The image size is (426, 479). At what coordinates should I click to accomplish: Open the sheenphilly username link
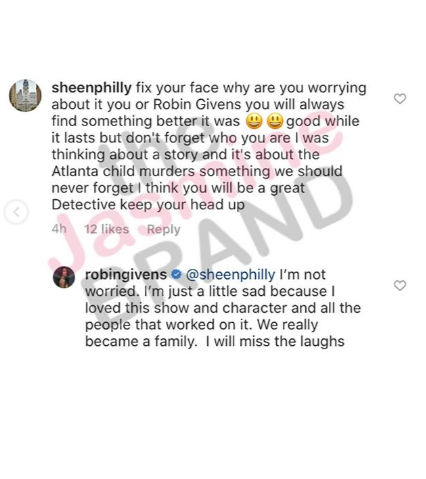92,88
